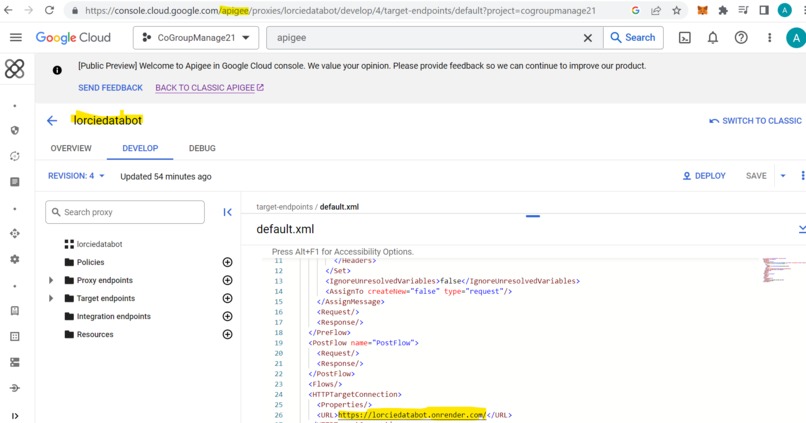Click the browser address bar URL
Viewport: 806px width, 423px height.
tap(340, 10)
